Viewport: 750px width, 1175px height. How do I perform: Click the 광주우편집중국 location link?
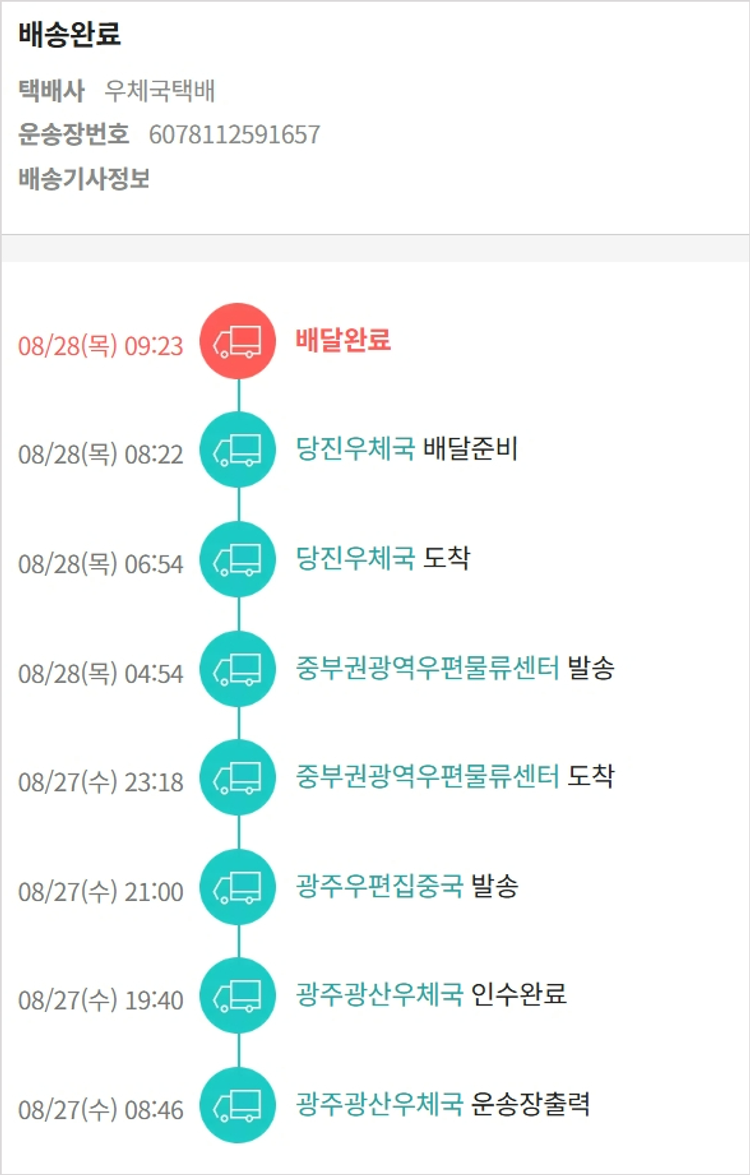[379, 886]
